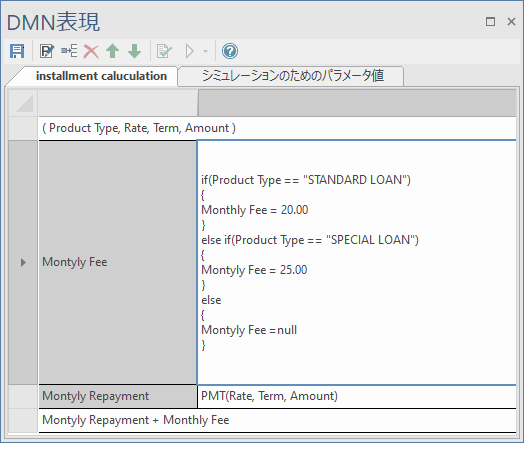The image size is (525, 450).
Task: Save the DMN expression with the floppy icon
Action: pos(17,51)
